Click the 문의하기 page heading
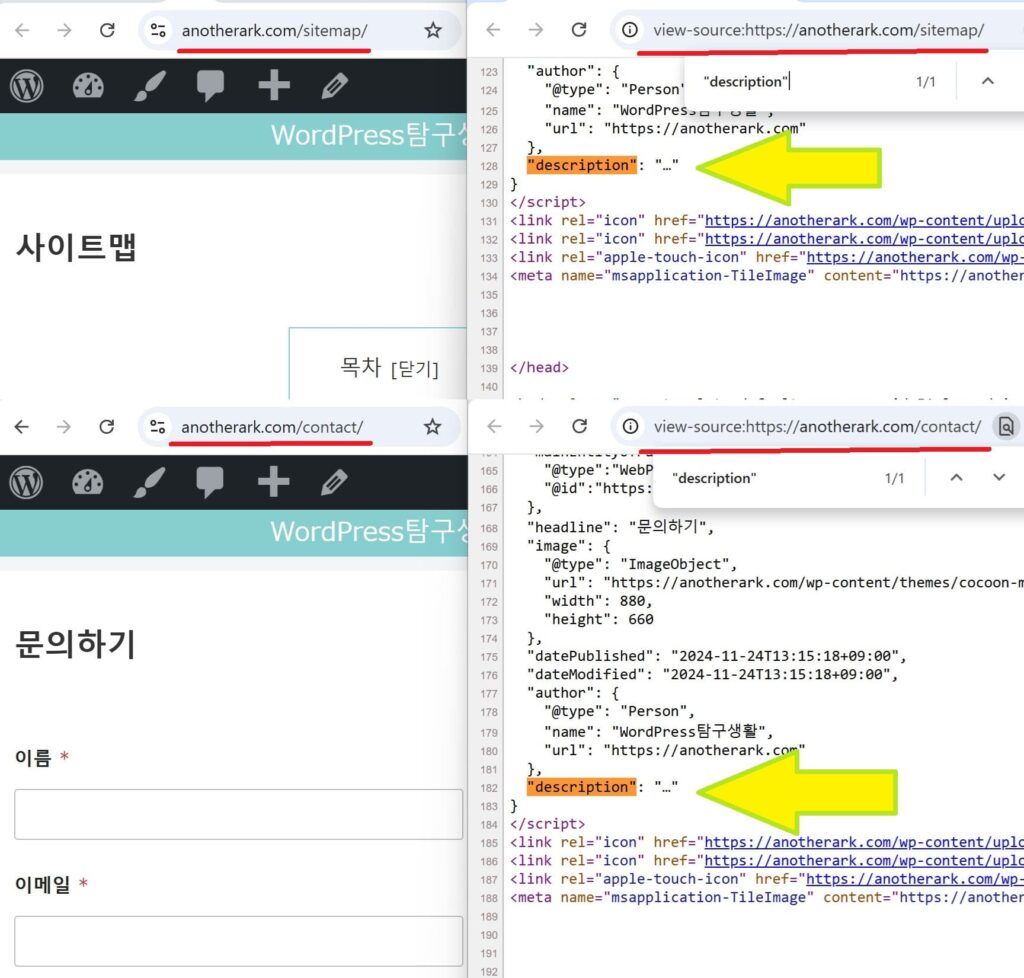1024x978 pixels. pyautogui.click(x=76, y=644)
